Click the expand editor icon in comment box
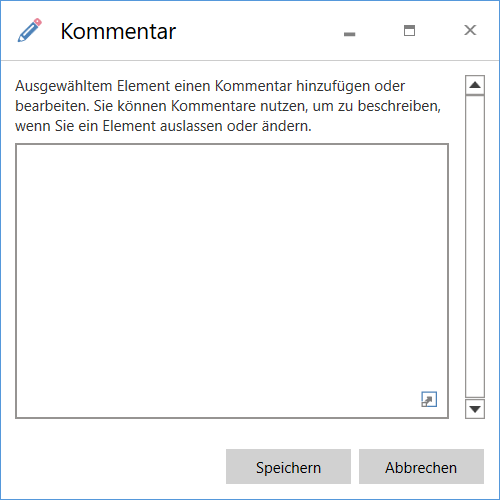Screen dimensions: 500x500 pyautogui.click(x=429, y=399)
